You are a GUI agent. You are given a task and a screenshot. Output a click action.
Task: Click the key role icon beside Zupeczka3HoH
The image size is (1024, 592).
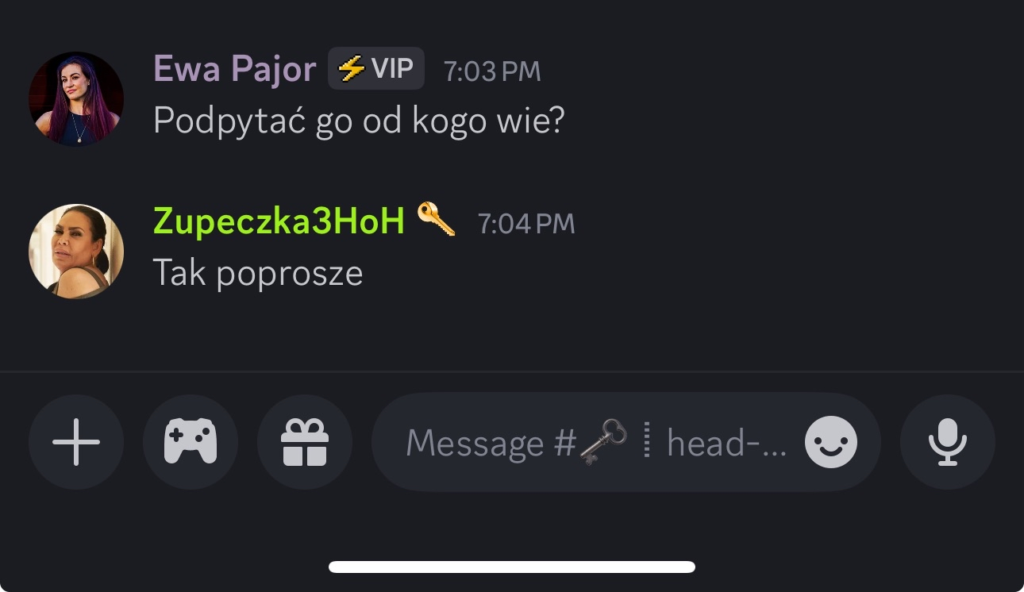click(x=436, y=220)
